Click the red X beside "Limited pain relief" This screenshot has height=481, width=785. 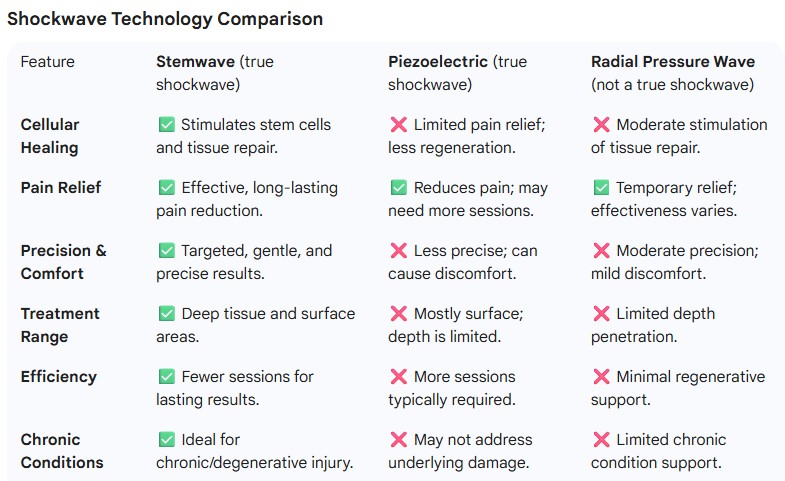point(398,125)
